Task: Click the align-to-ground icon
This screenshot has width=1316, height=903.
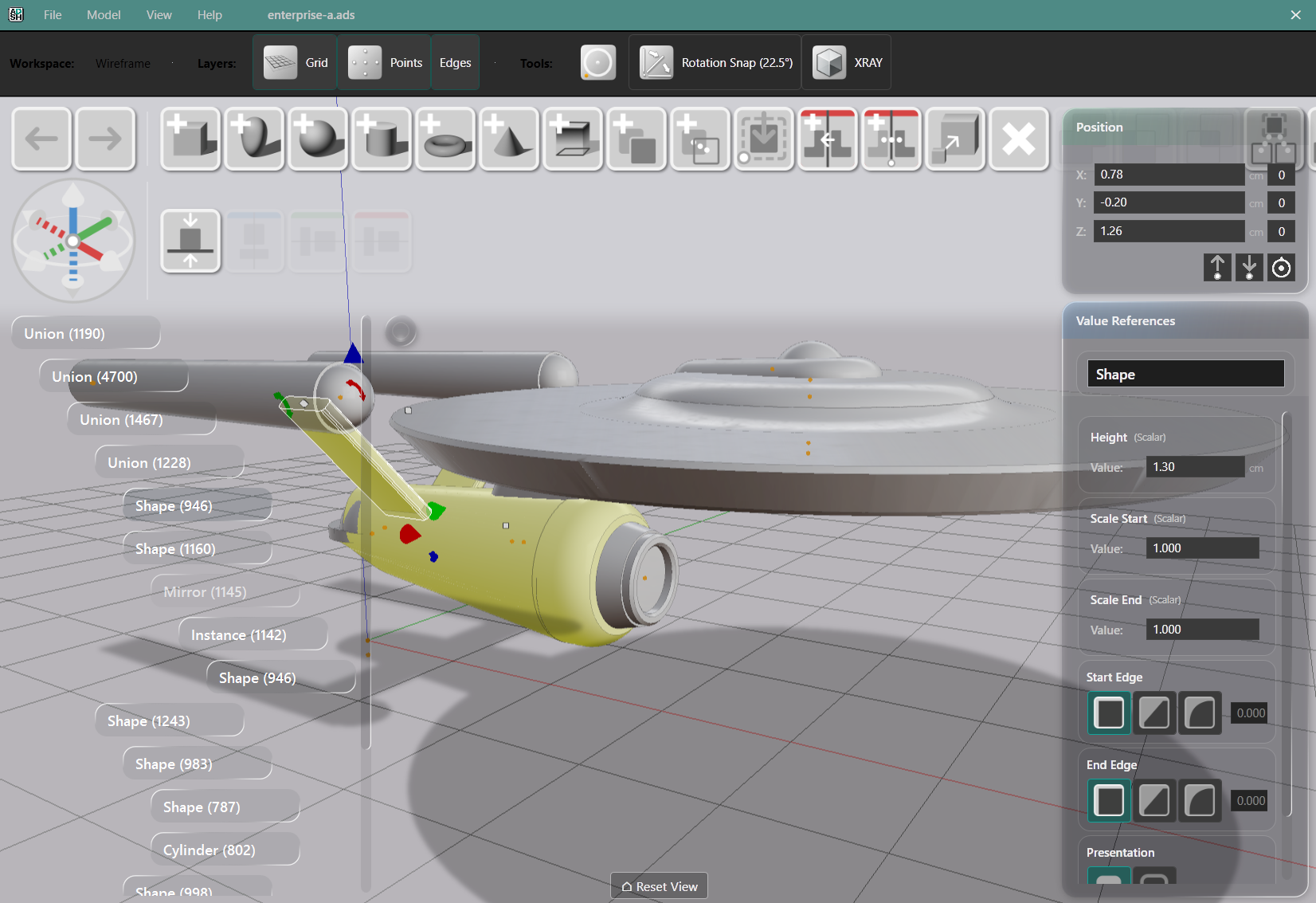Action: click(190, 241)
